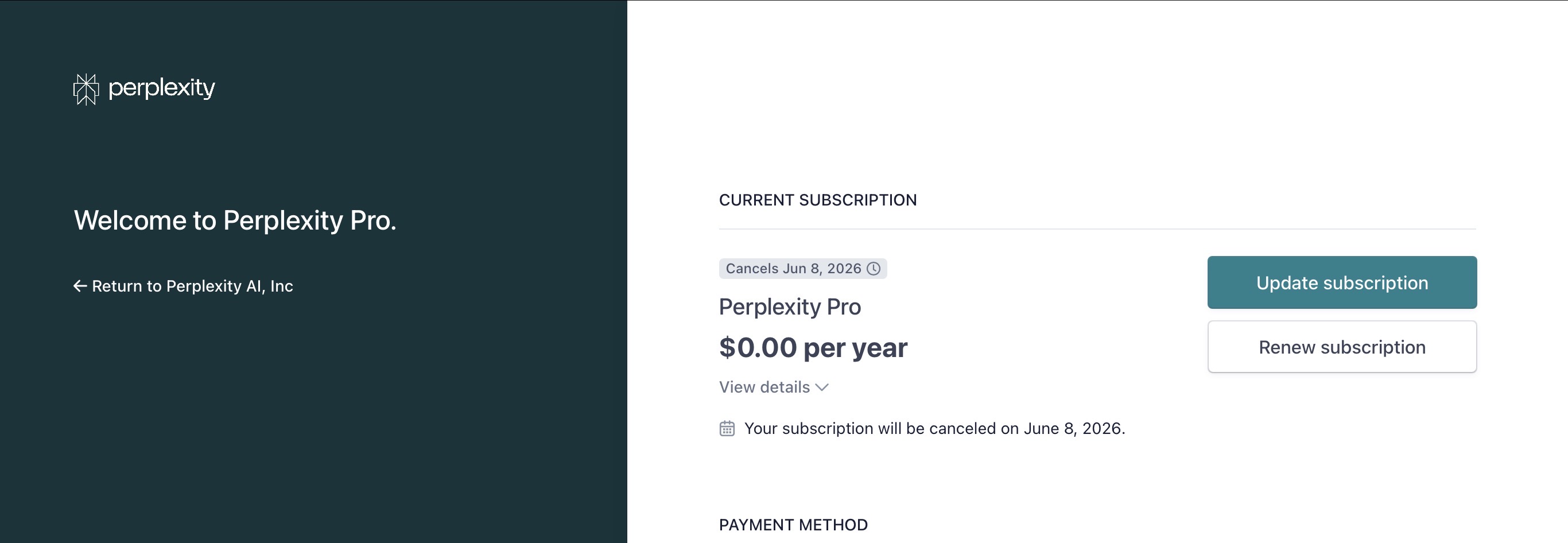Click the word Return in the back link

(x=117, y=286)
